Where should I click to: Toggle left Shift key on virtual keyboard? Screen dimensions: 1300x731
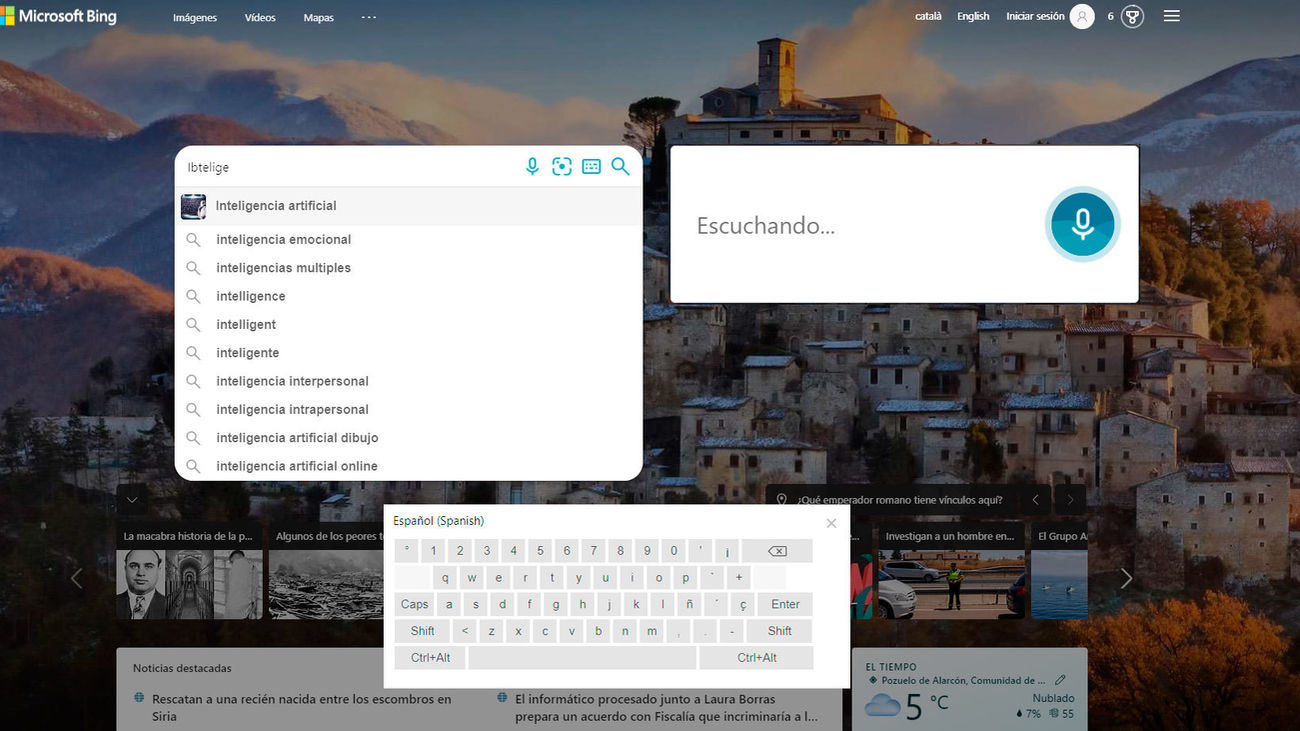[422, 631]
